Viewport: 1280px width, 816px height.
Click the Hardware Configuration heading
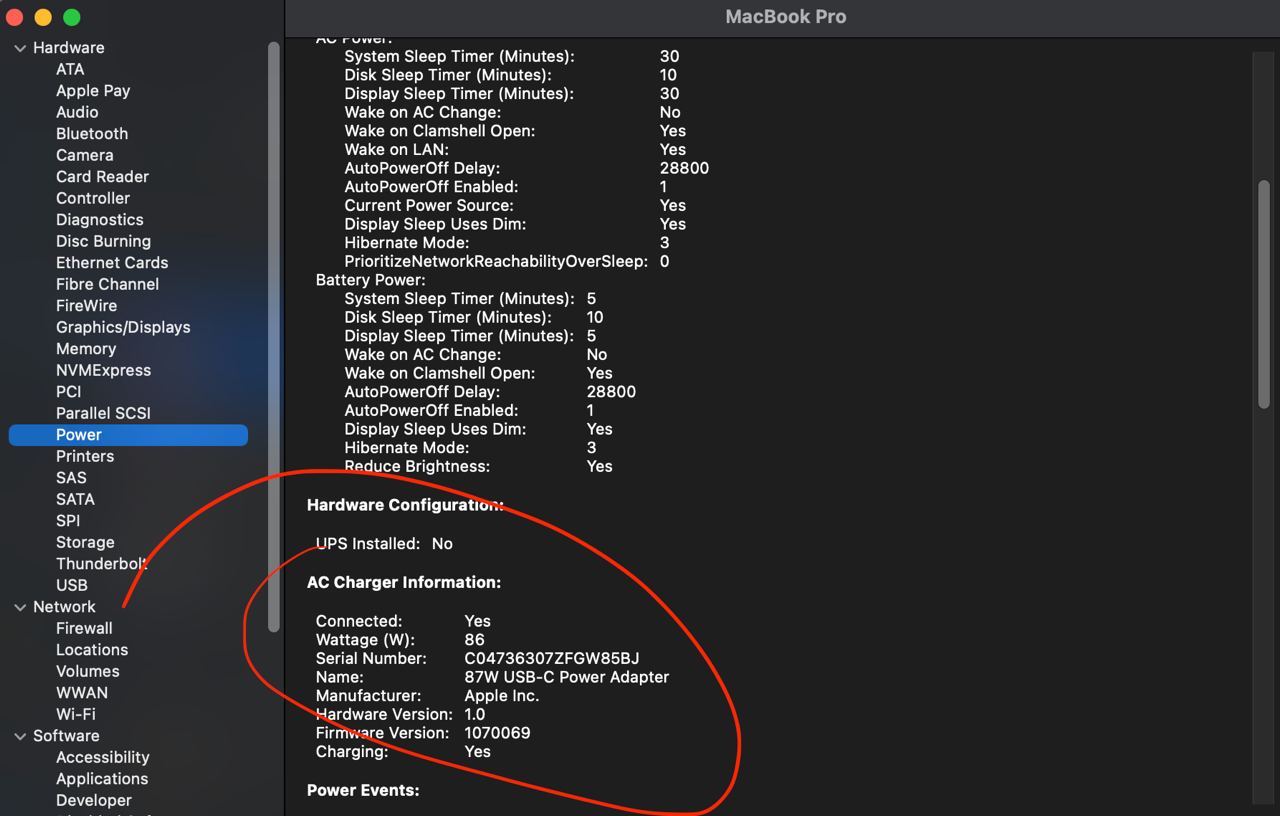(x=405, y=505)
